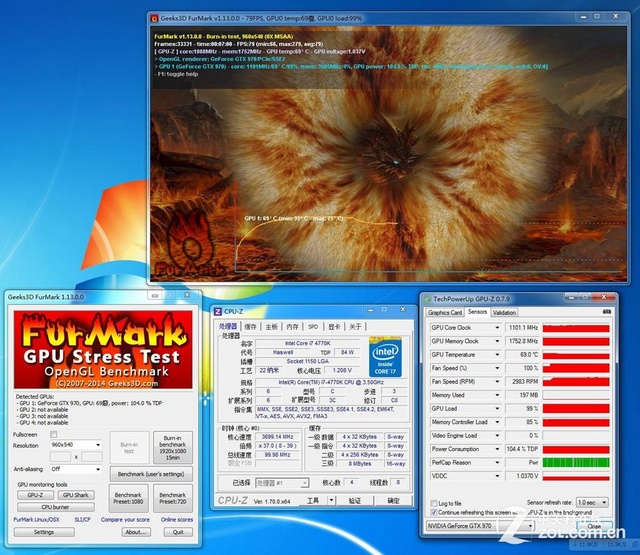Image resolution: width=640 pixels, height=555 pixels.
Task: Expand the PerfCap Reason sensor dropdown
Action: 497,462
